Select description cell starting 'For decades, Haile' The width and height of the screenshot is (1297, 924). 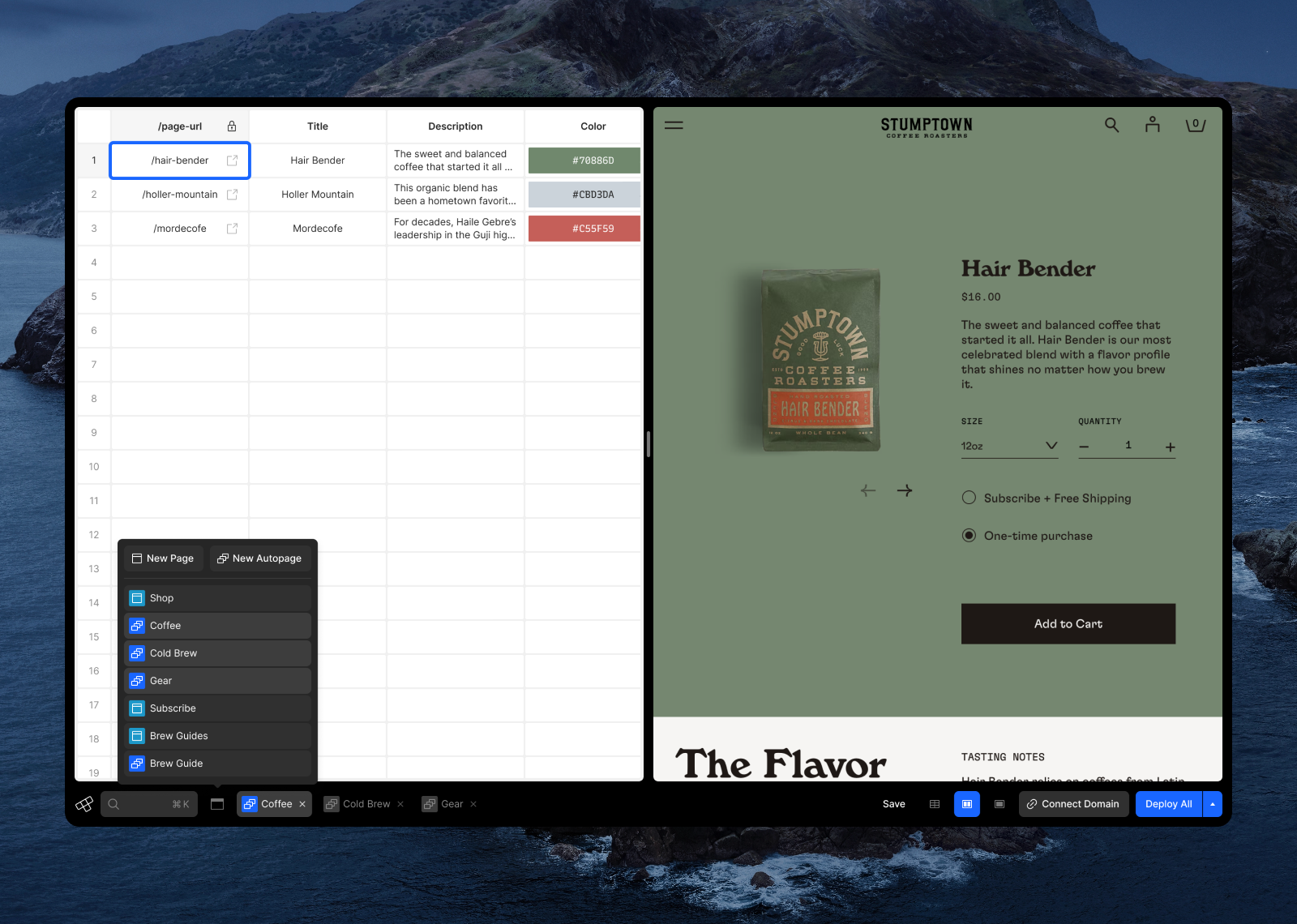[x=456, y=229]
